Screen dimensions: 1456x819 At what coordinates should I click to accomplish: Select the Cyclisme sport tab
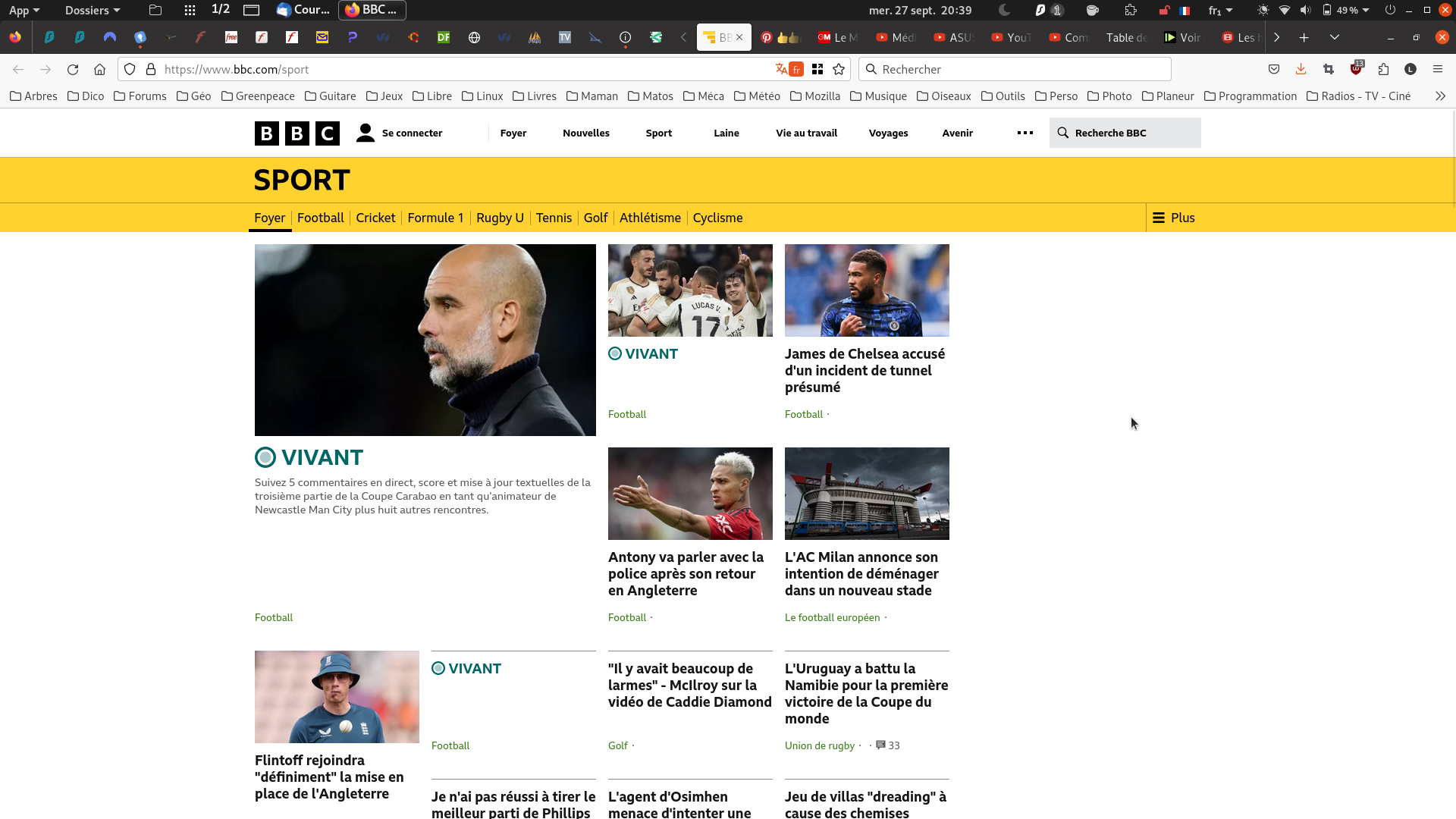coord(717,218)
